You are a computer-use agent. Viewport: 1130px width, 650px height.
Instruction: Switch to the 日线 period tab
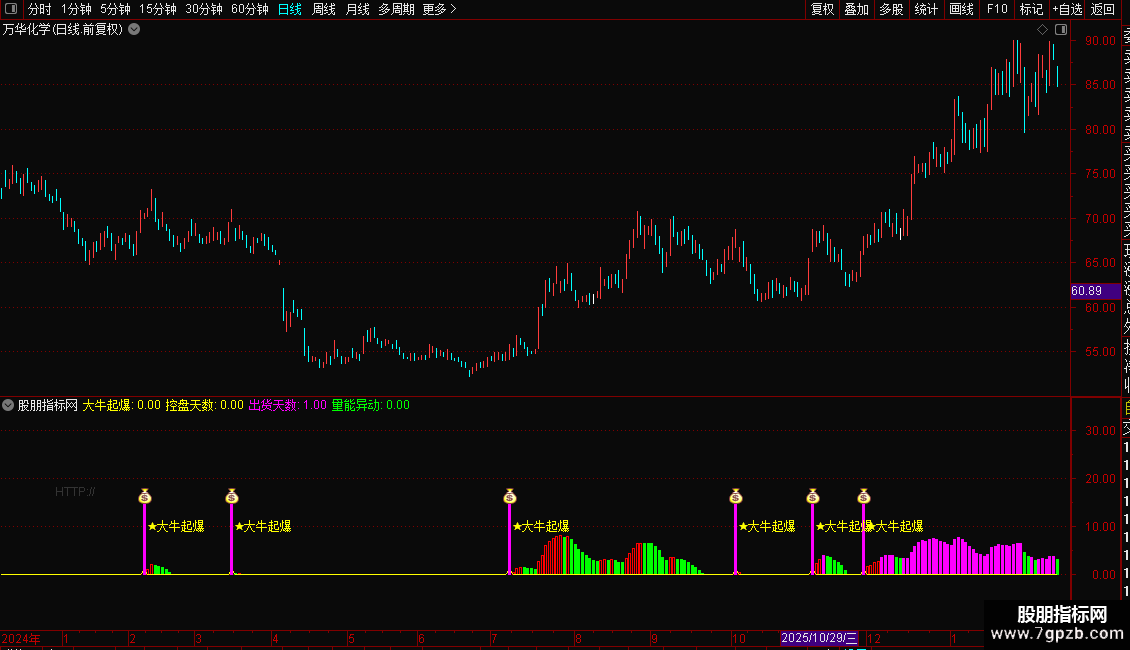[x=290, y=9]
